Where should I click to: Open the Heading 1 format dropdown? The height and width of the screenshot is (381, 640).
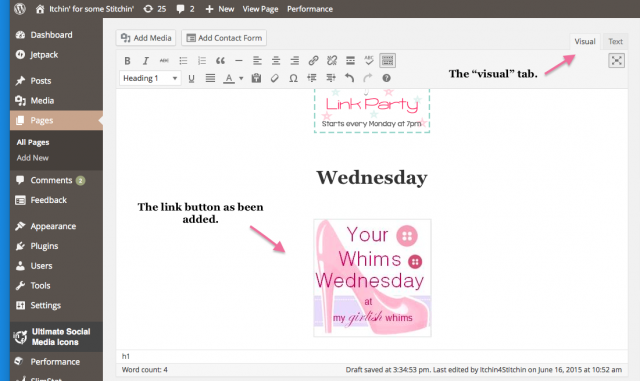(x=150, y=78)
